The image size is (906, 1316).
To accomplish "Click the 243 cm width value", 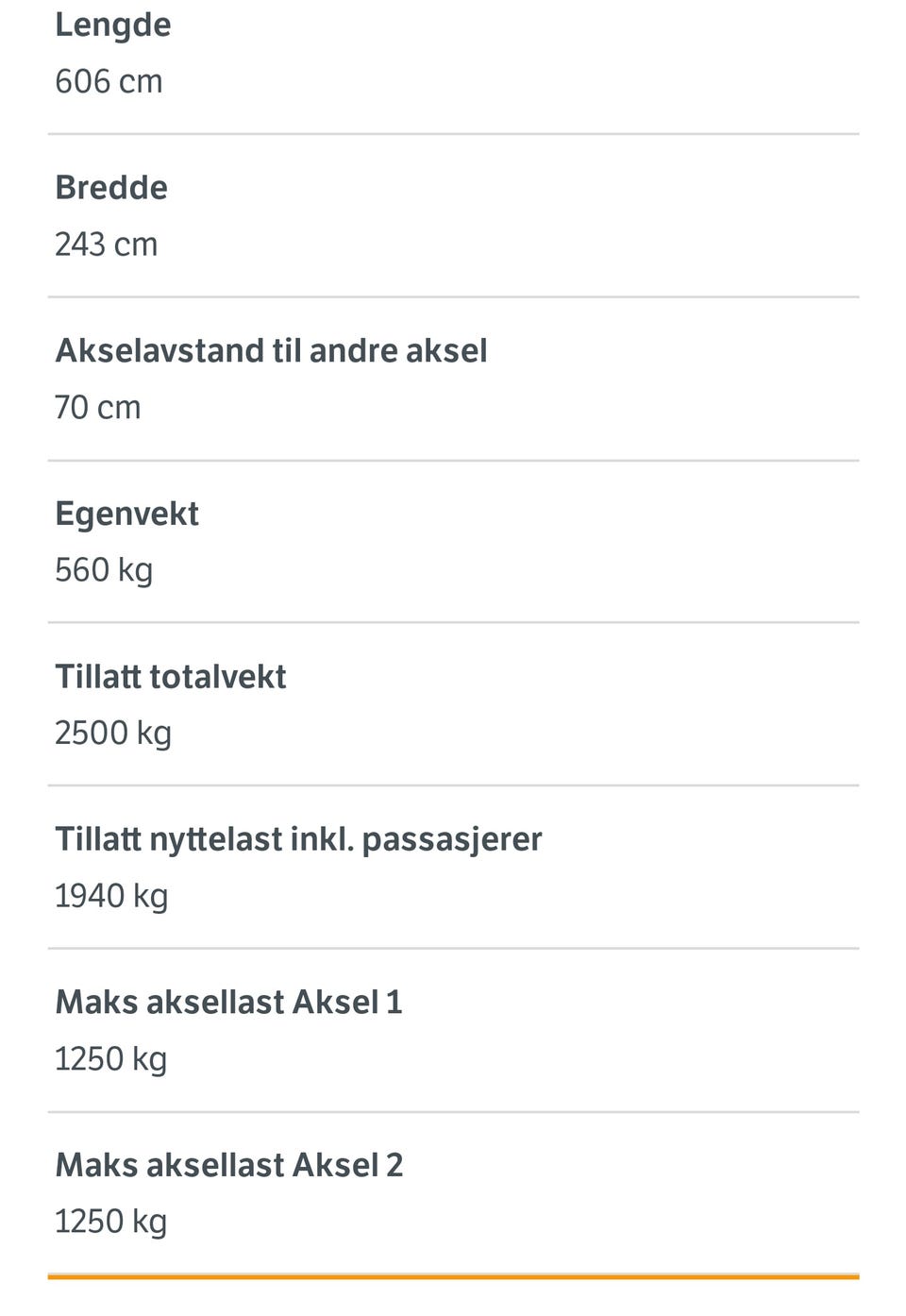I will click(x=107, y=245).
